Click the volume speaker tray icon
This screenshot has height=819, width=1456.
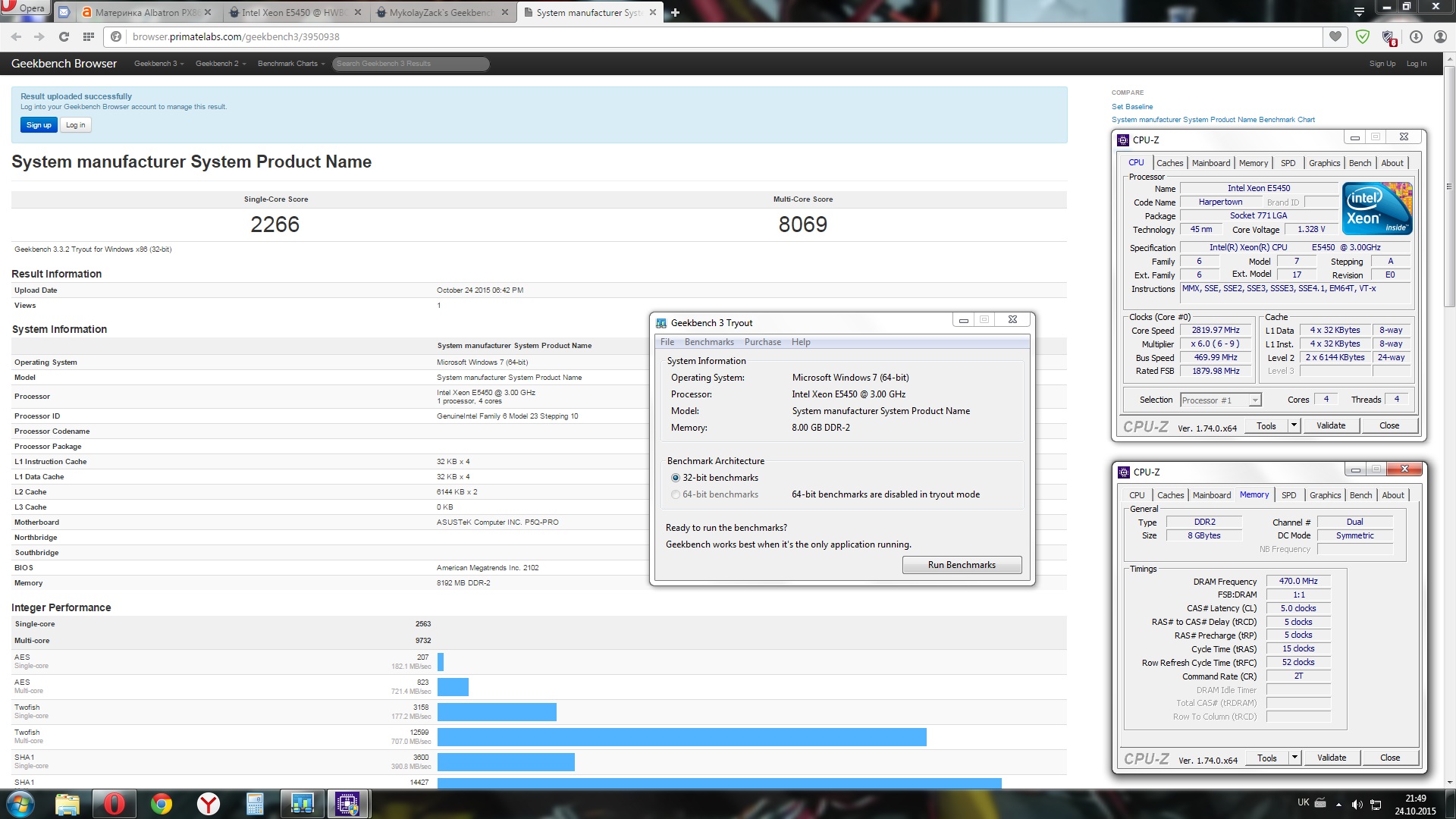(x=1357, y=805)
